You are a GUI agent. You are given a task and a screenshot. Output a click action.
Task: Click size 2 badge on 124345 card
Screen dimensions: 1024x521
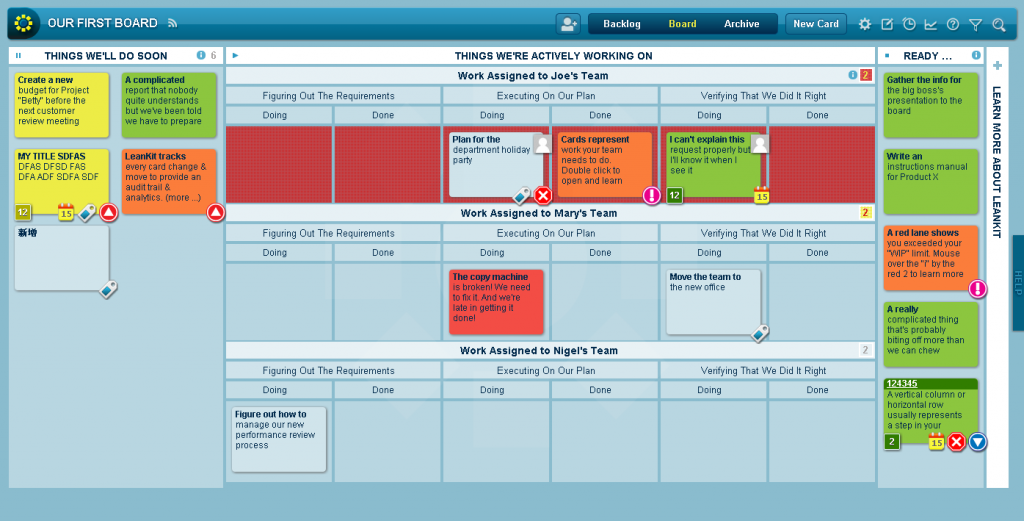892,441
